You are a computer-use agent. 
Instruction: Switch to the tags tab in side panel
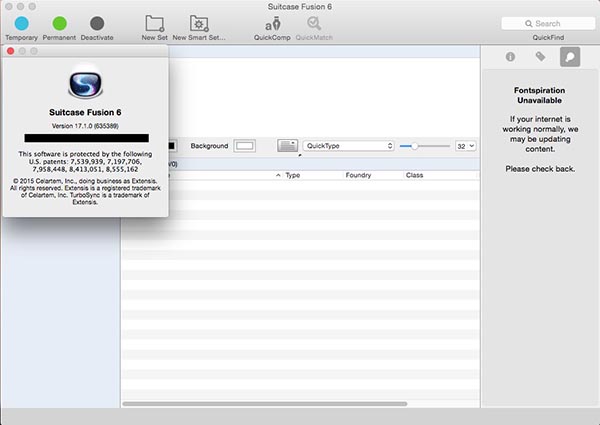(x=540, y=57)
